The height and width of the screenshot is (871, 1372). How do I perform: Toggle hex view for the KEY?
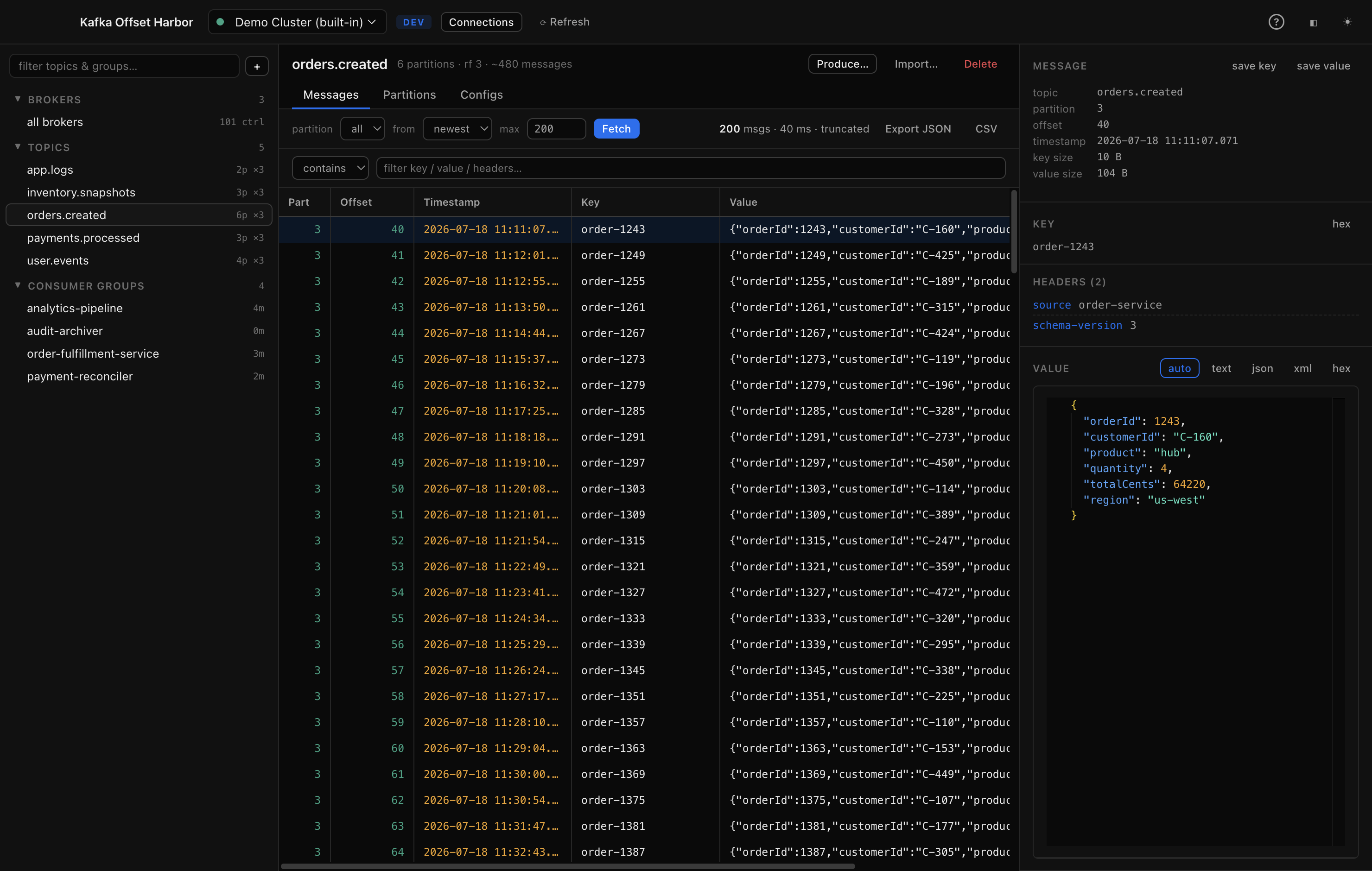point(1341,224)
